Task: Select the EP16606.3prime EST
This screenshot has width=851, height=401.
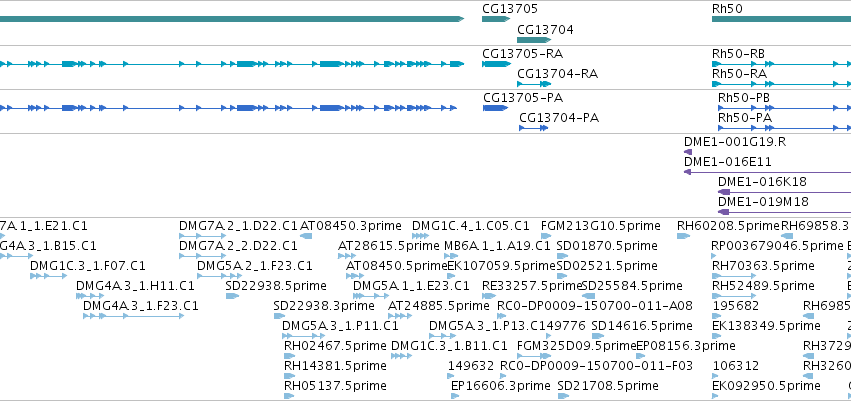Action: pyautogui.click(x=455, y=396)
